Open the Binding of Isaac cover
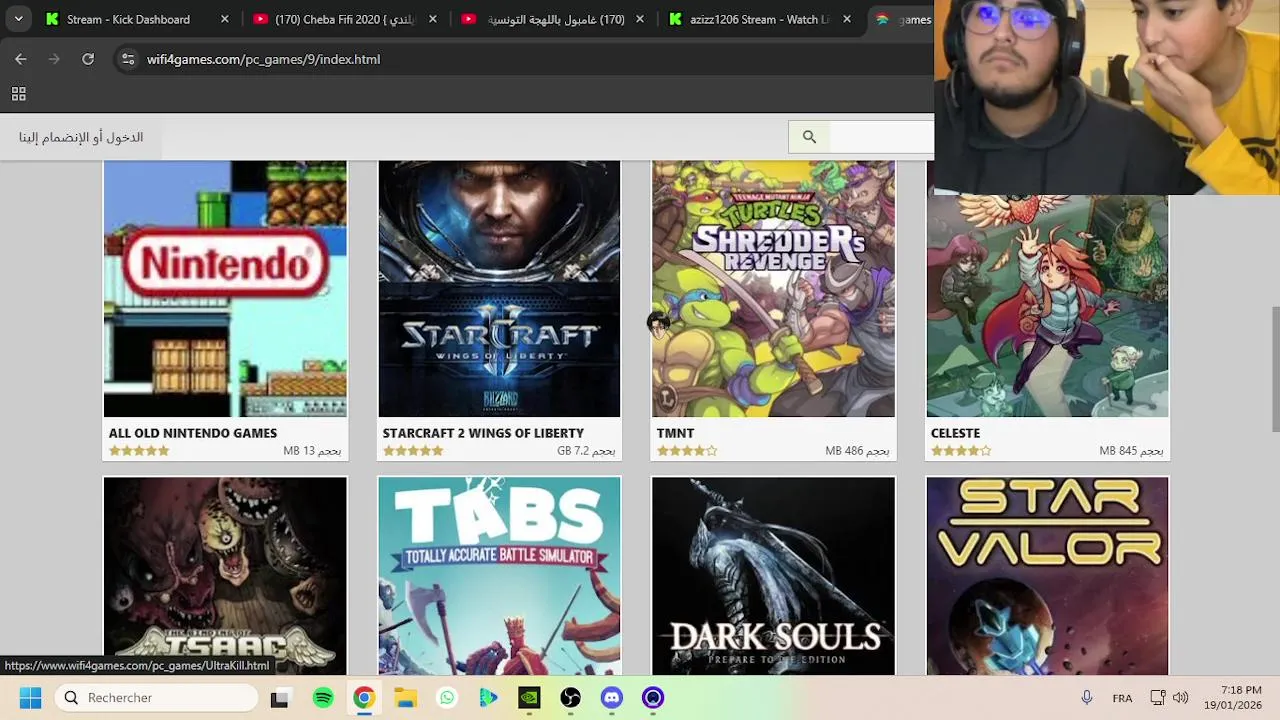 click(x=225, y=576)
